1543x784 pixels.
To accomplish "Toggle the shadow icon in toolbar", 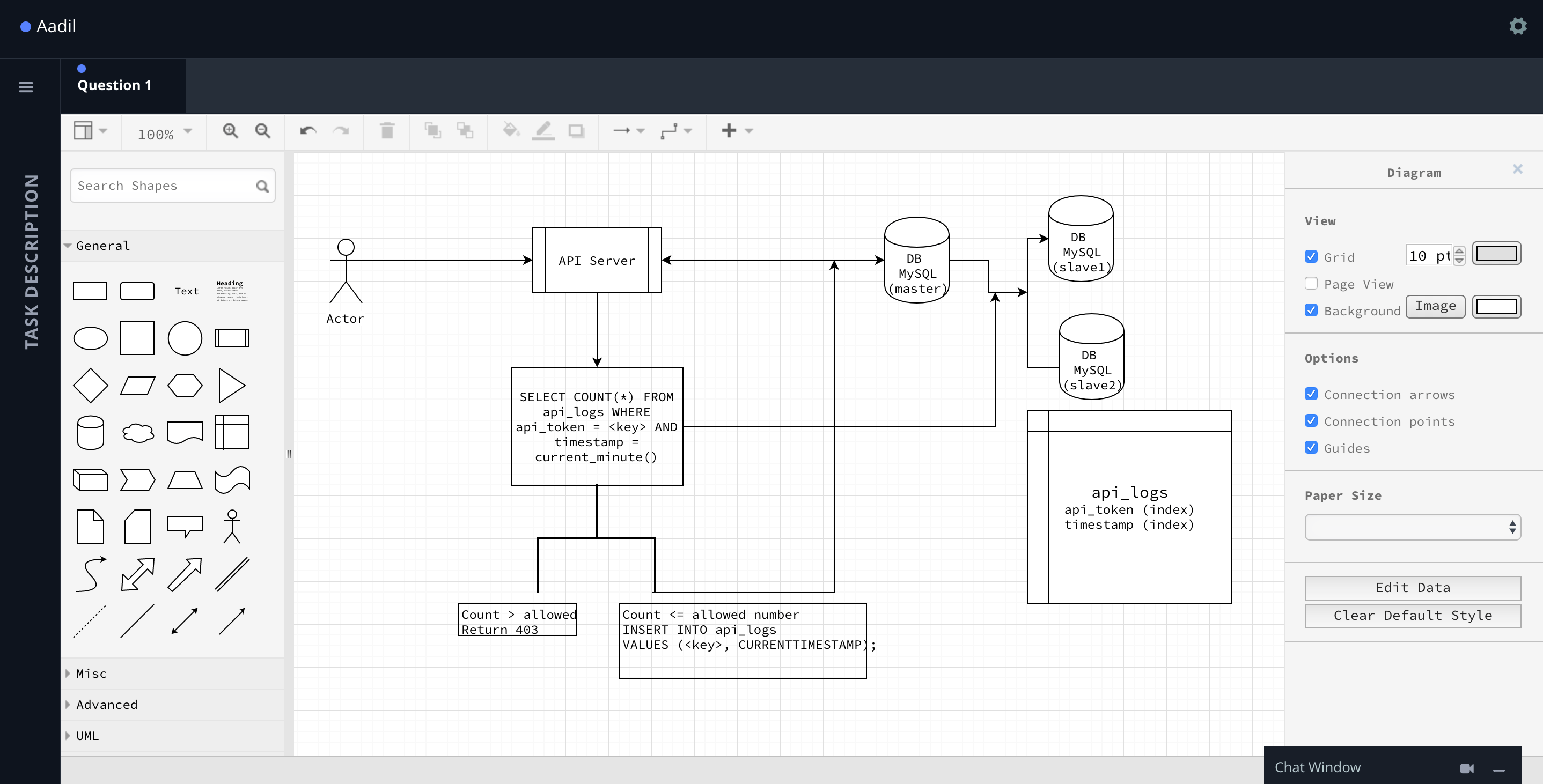I will coord(576,130).
